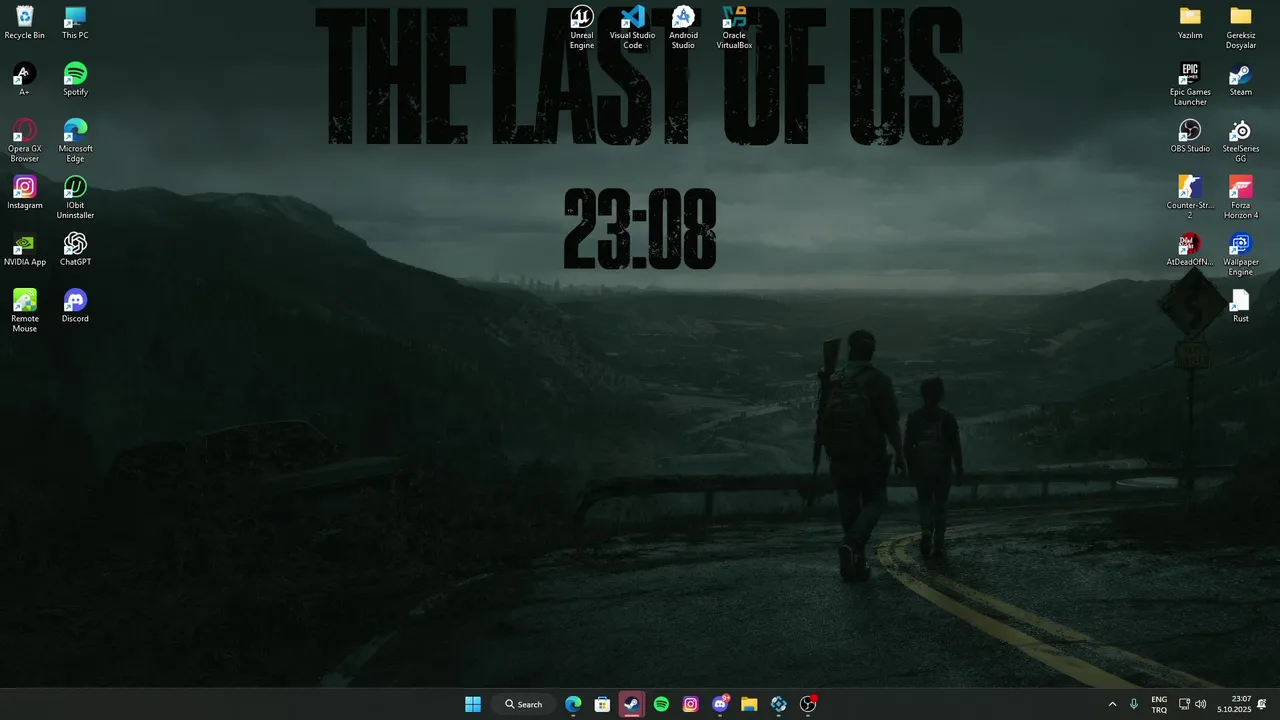The height and width of the screenshot is (720, 1280).
Task: Select the Spotify desktop shortcut
Action: click(x=75, y=80)
